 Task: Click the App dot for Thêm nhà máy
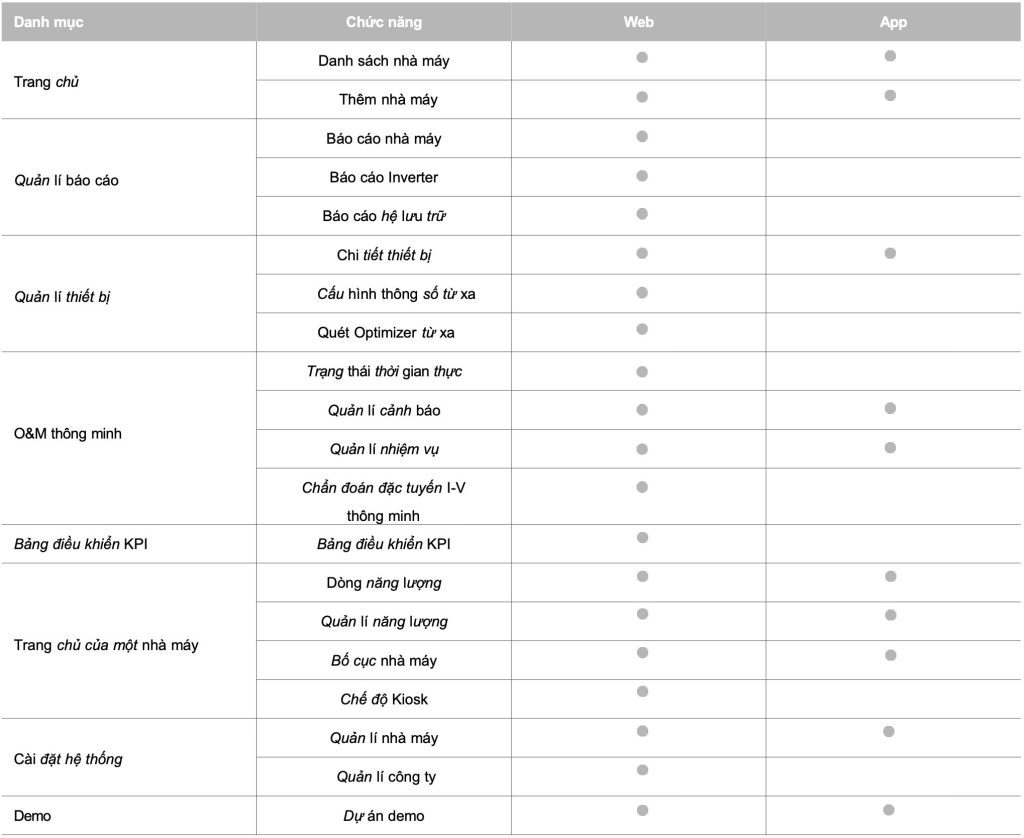(890, 96)
